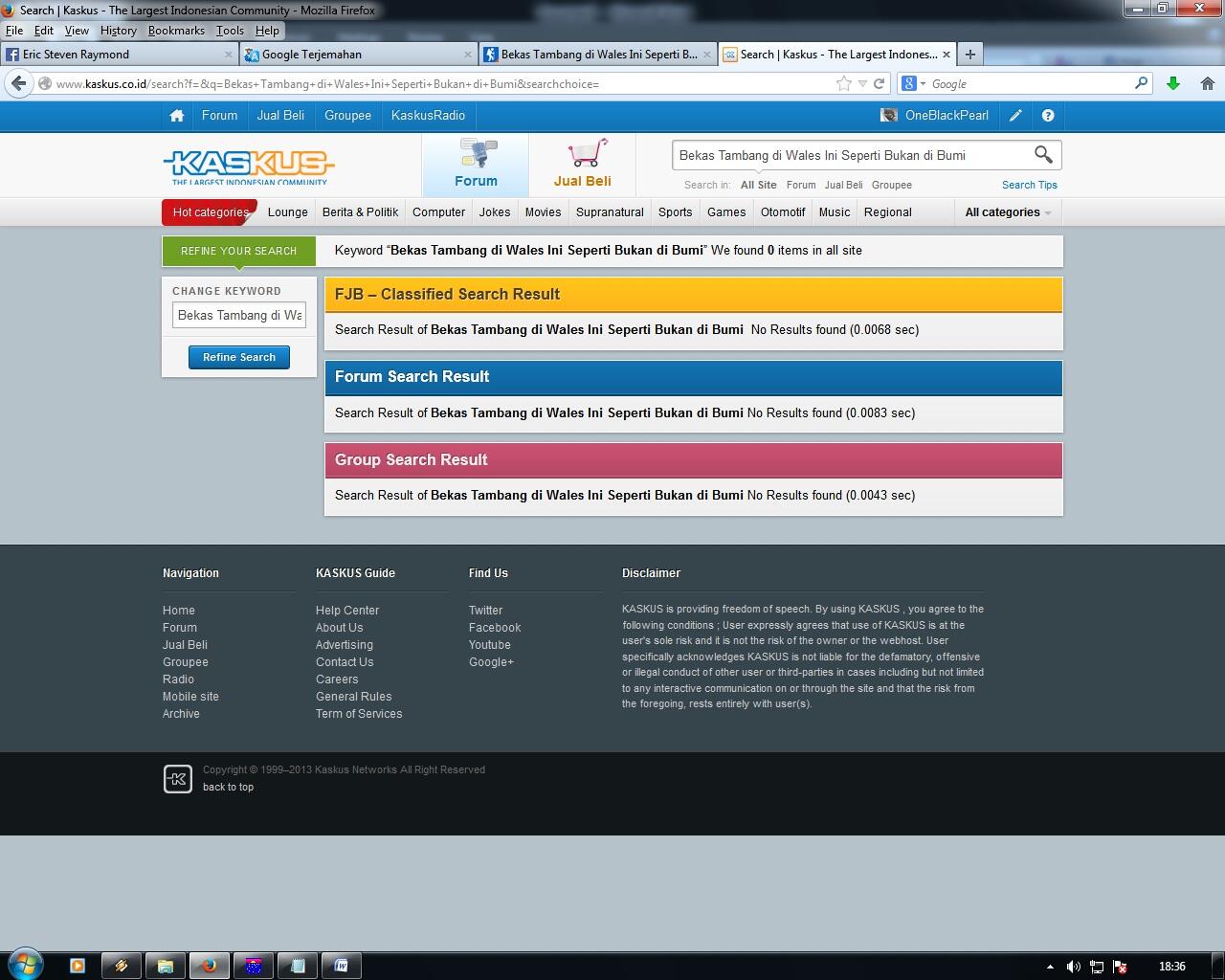Open the History menu
1225x980 pixels.
[118, 31]
